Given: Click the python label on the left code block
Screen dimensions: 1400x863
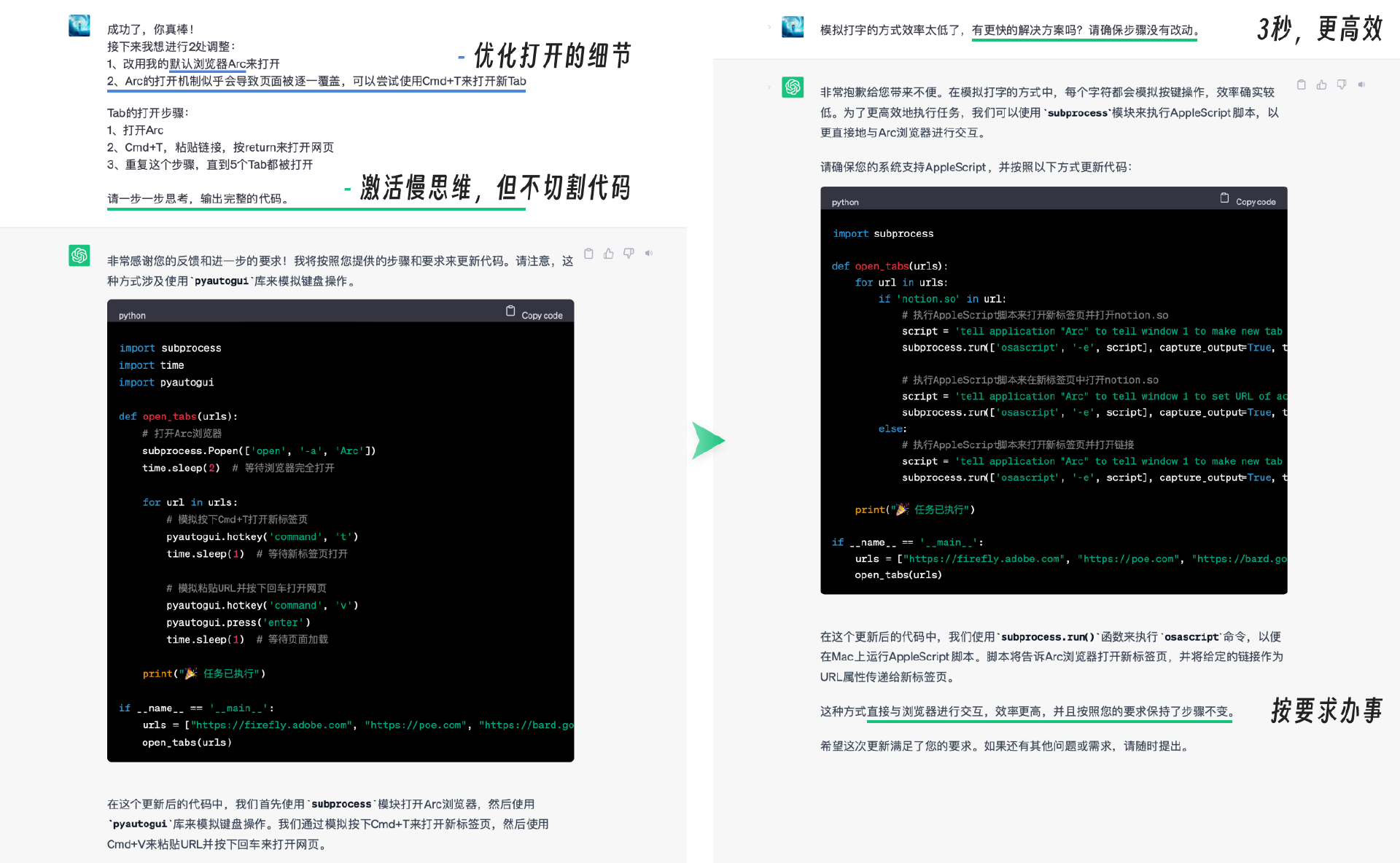Looking at the screenshot, I should pos(132,316).
